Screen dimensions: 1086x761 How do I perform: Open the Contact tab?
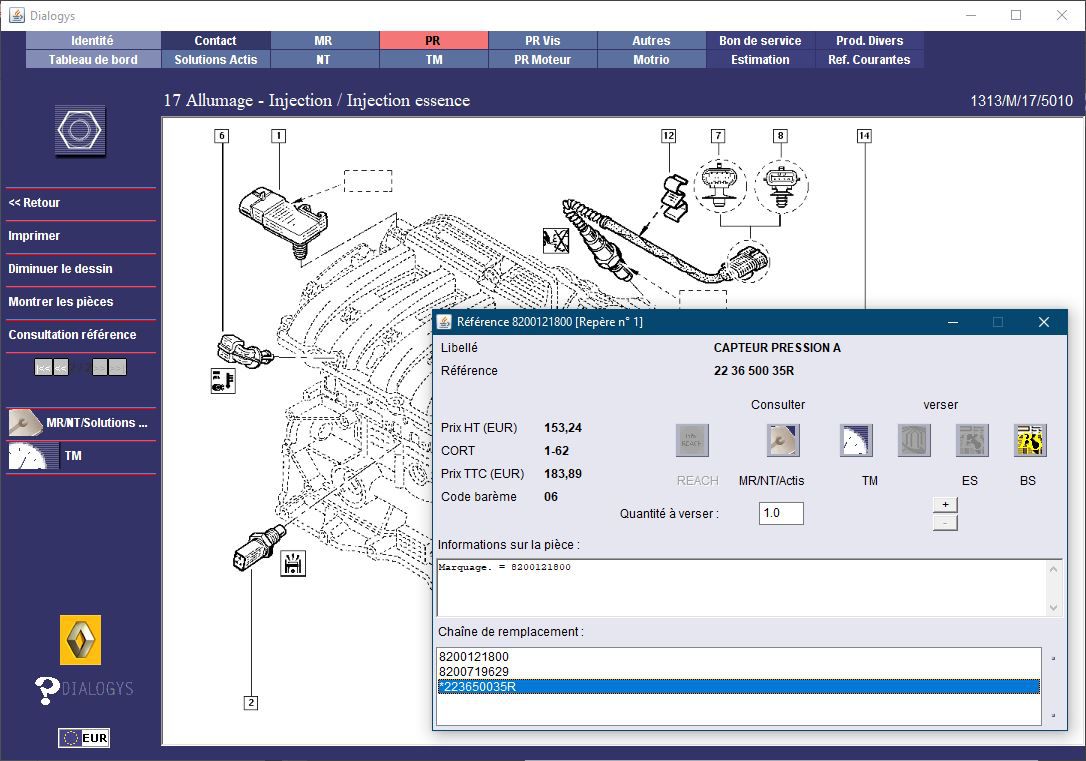[x=215, y=41]
